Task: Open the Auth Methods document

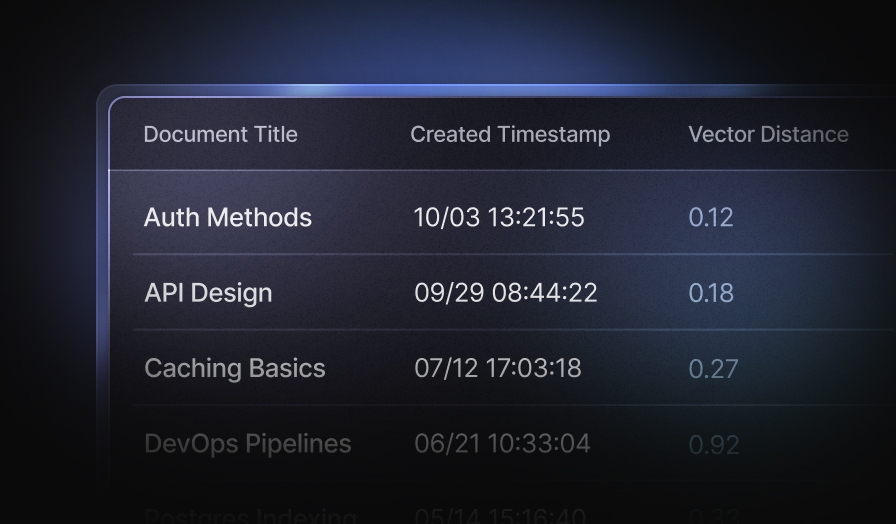Action: 227,217
